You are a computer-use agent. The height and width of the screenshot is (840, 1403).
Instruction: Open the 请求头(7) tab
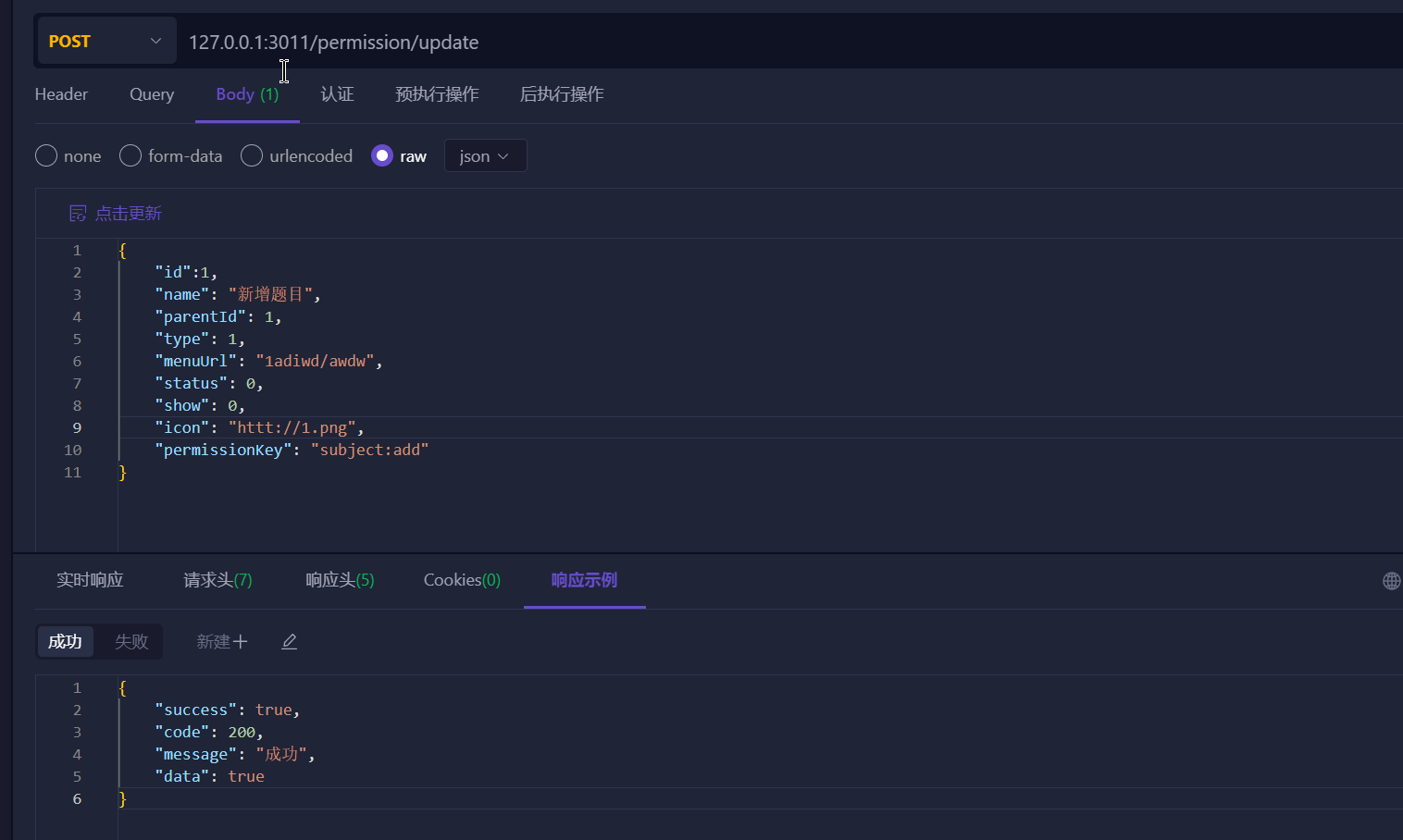[x=217, y=580]
